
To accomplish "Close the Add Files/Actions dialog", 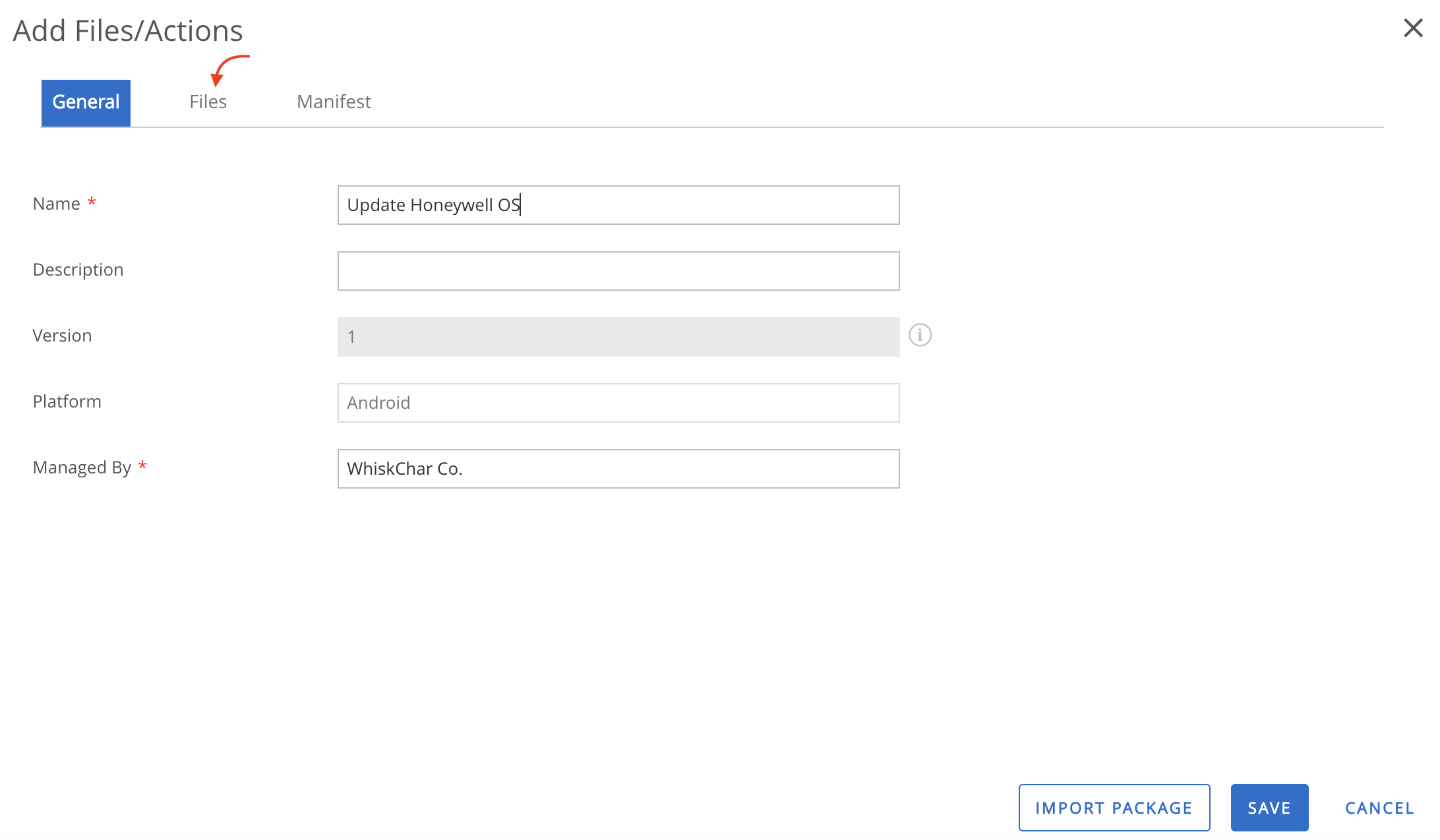I will pyautogui.click(x=1414, y=28).
